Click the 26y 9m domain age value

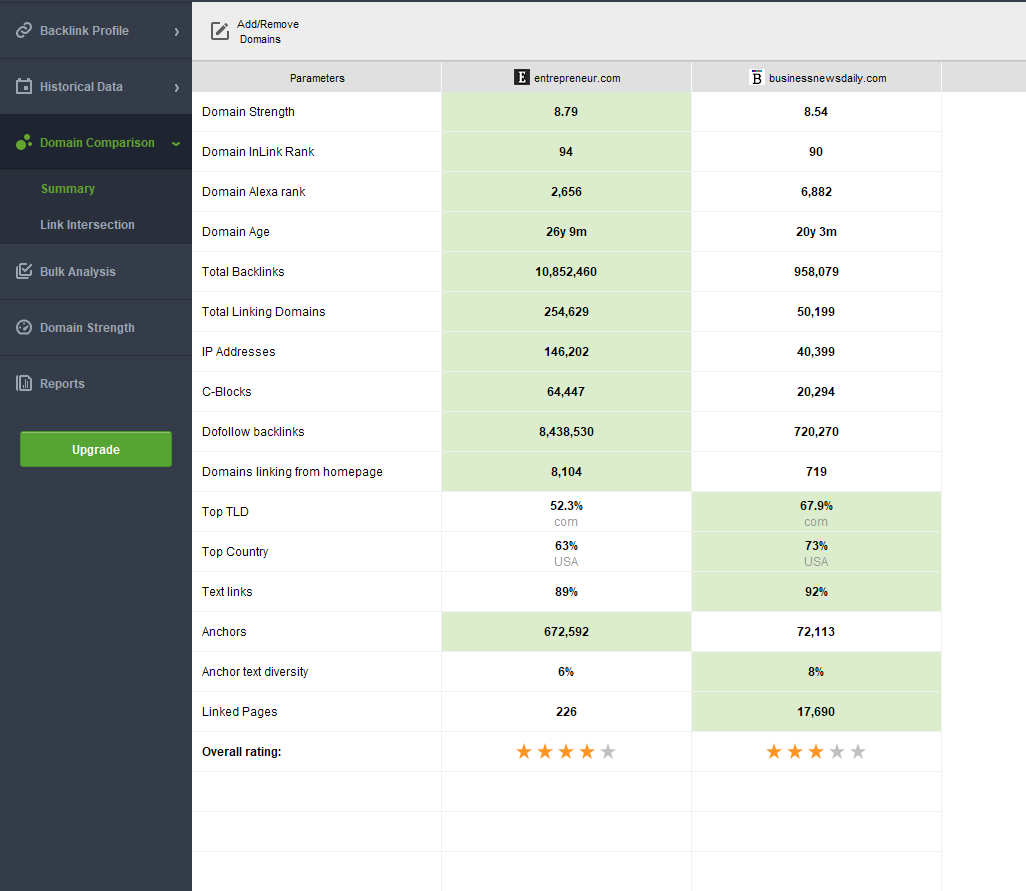tap(566, 231)
